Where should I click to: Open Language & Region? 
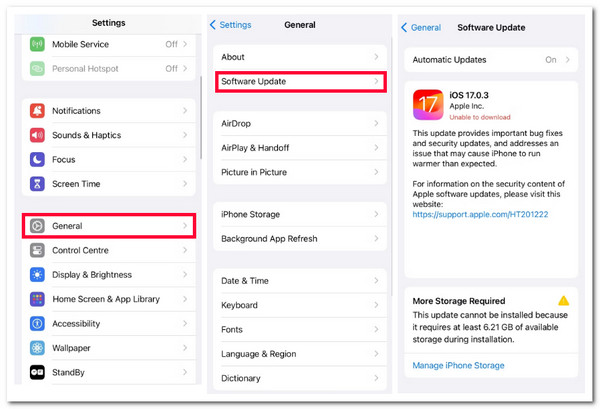300,354
